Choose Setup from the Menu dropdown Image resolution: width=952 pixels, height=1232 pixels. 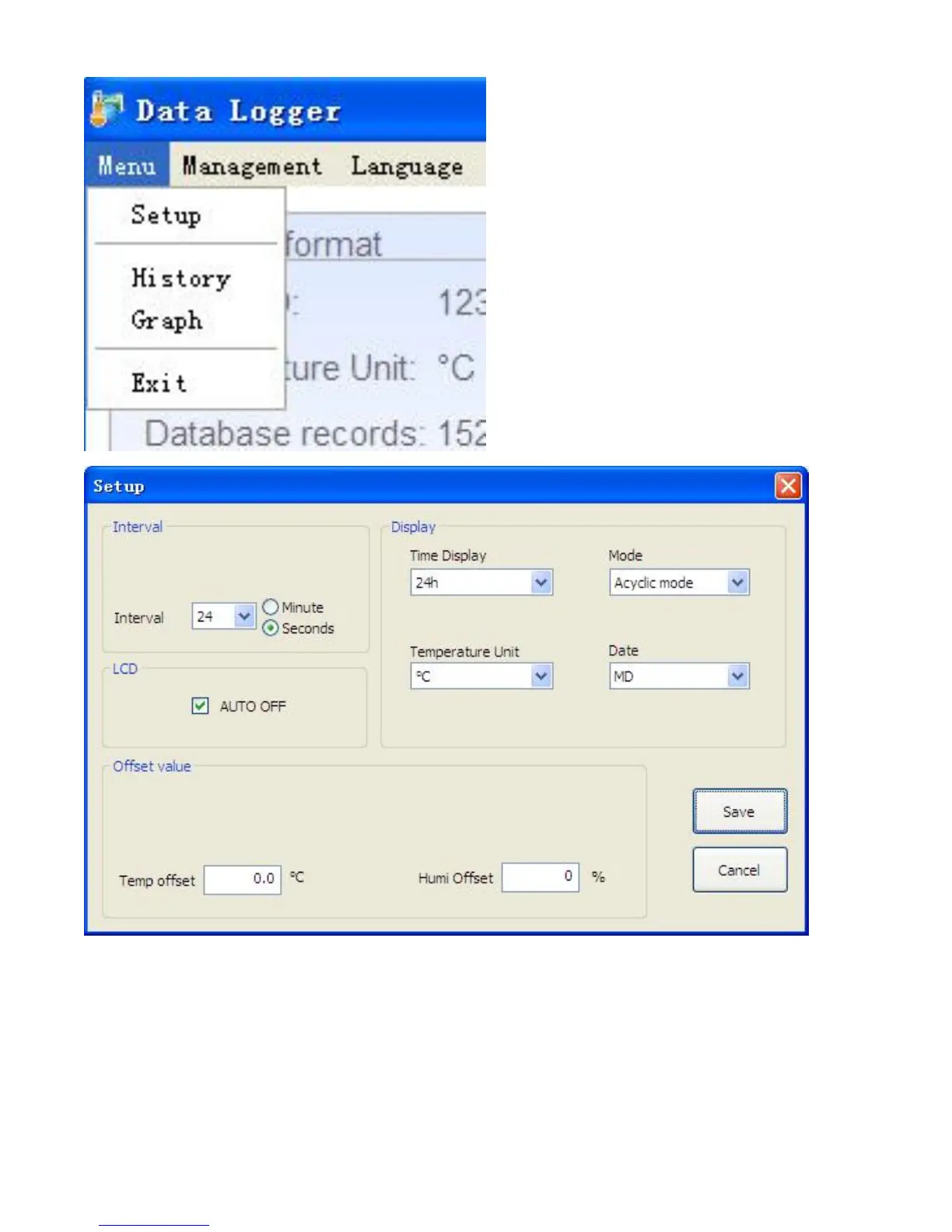coord(166,215)
